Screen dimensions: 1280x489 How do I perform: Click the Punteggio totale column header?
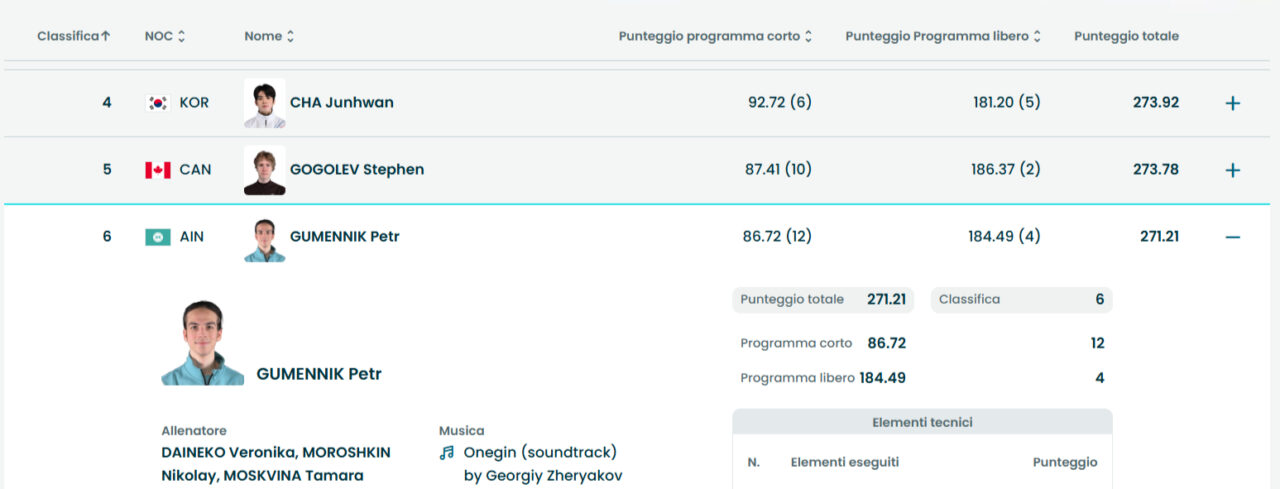tap(1126, 36)
